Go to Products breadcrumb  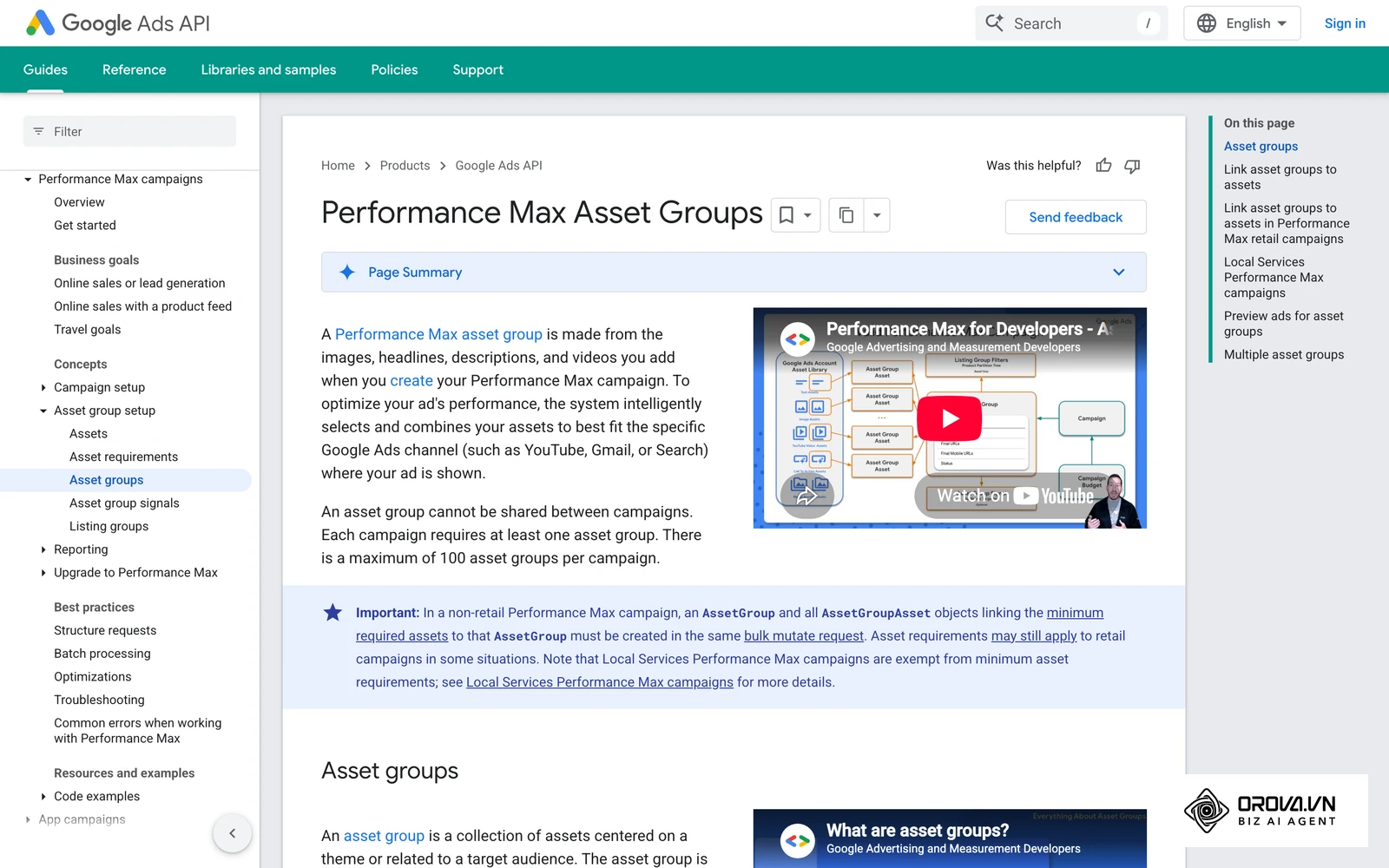pyautogui.click(x=405, y=166)
